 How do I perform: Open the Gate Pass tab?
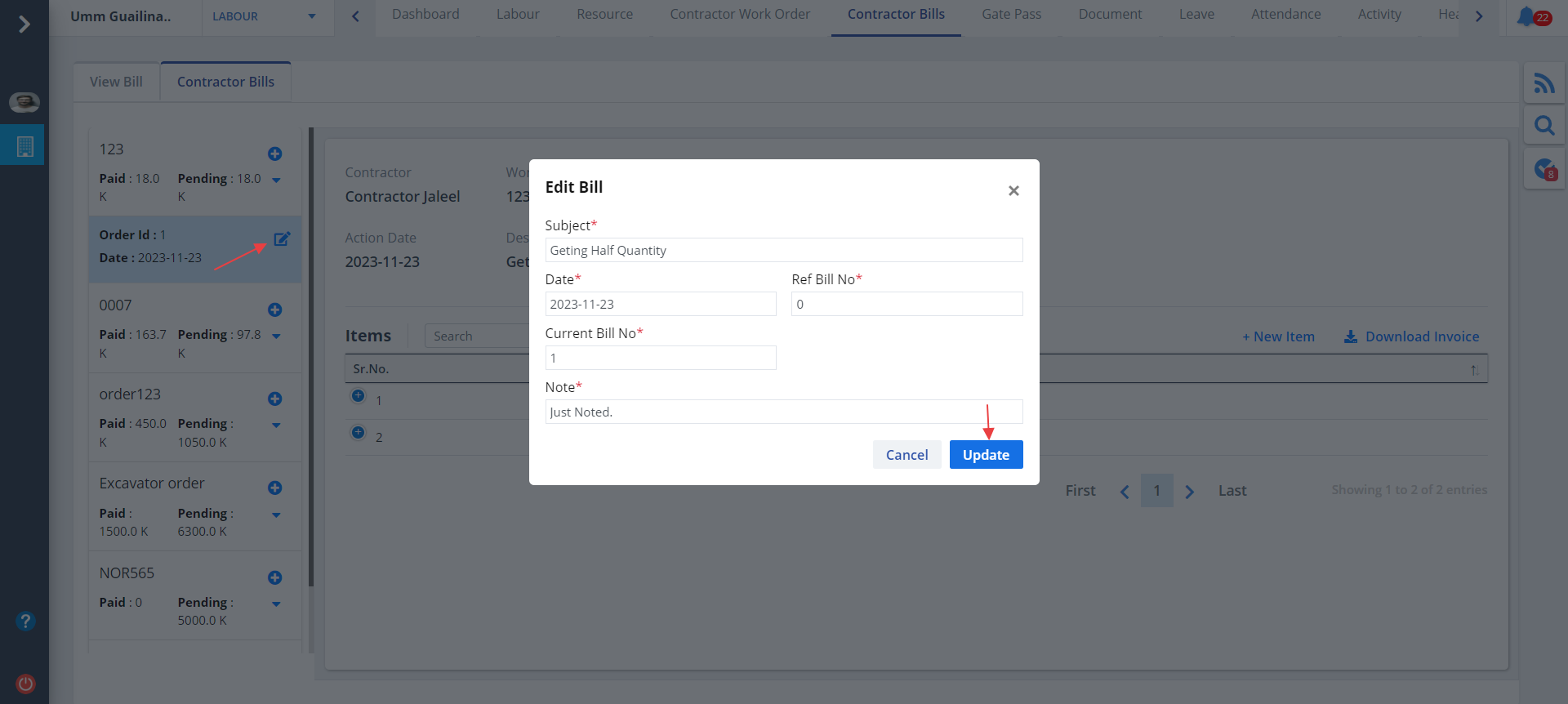[1011, 15]
